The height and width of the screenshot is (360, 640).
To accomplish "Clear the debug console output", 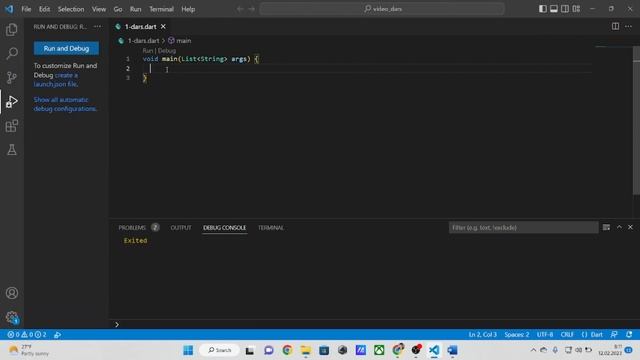I will pyautogui.click(x=606, y=227).
